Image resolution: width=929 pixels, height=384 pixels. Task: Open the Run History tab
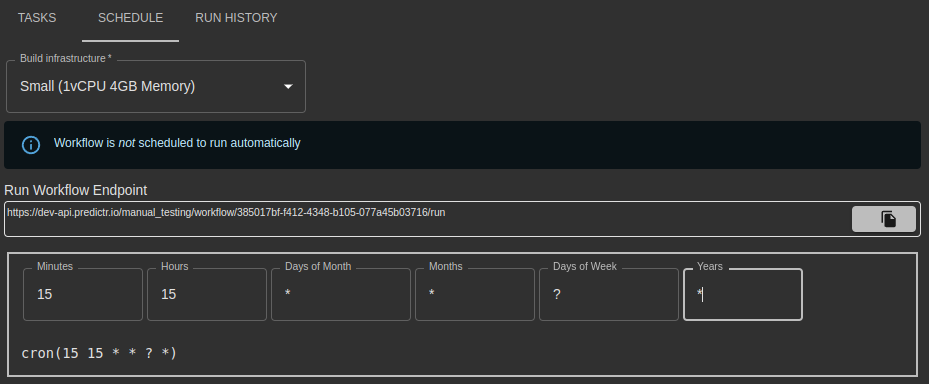236,18
